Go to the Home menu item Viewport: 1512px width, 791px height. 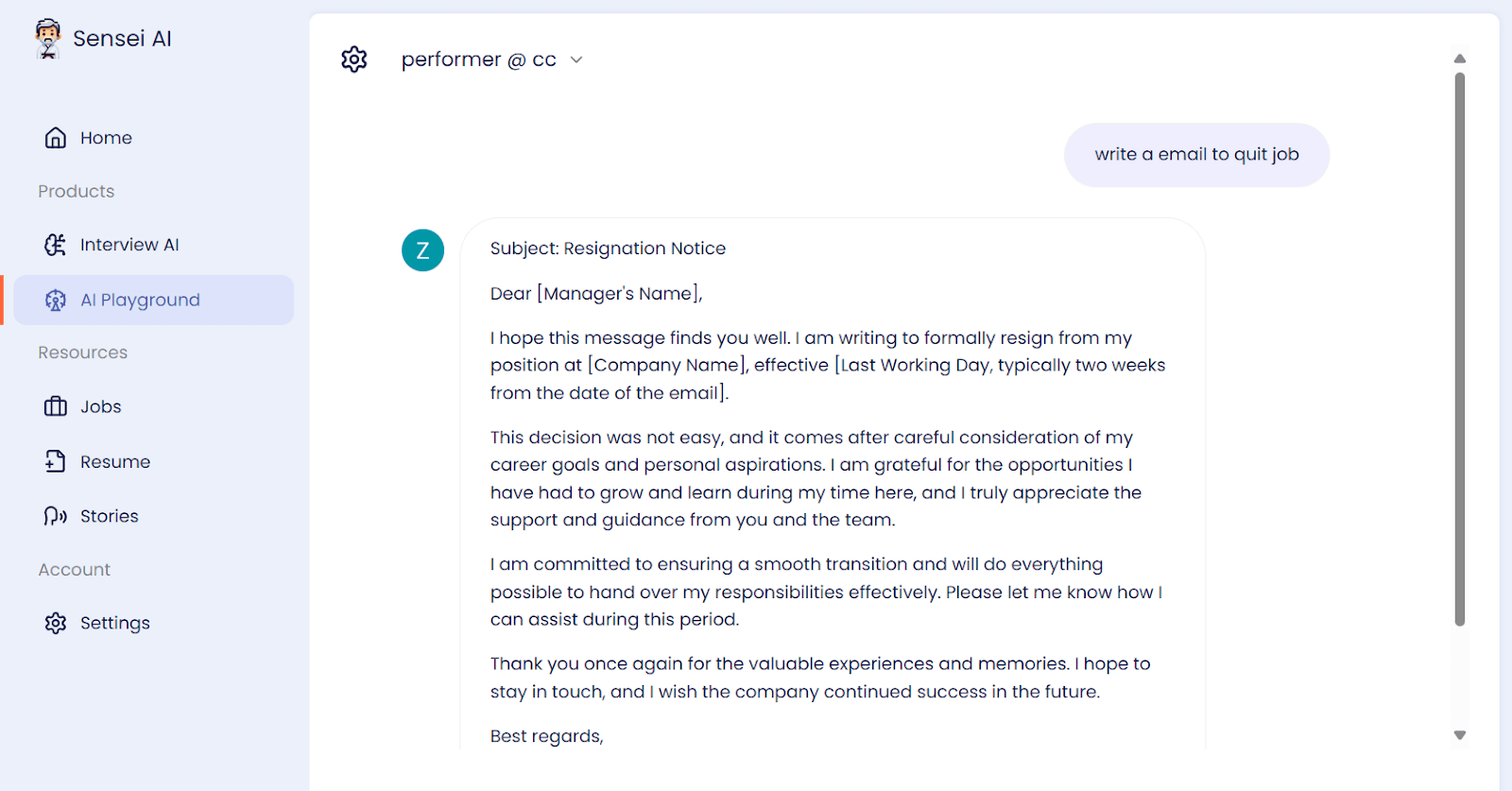coord(153,138)
